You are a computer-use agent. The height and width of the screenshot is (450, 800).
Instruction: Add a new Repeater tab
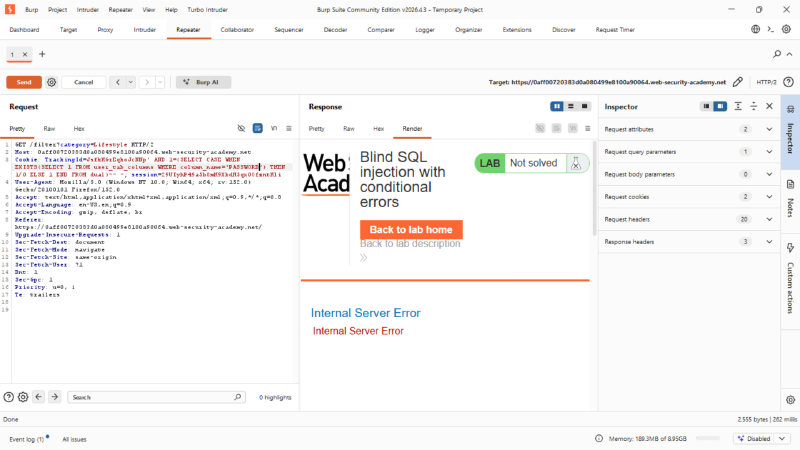(42, 54)
